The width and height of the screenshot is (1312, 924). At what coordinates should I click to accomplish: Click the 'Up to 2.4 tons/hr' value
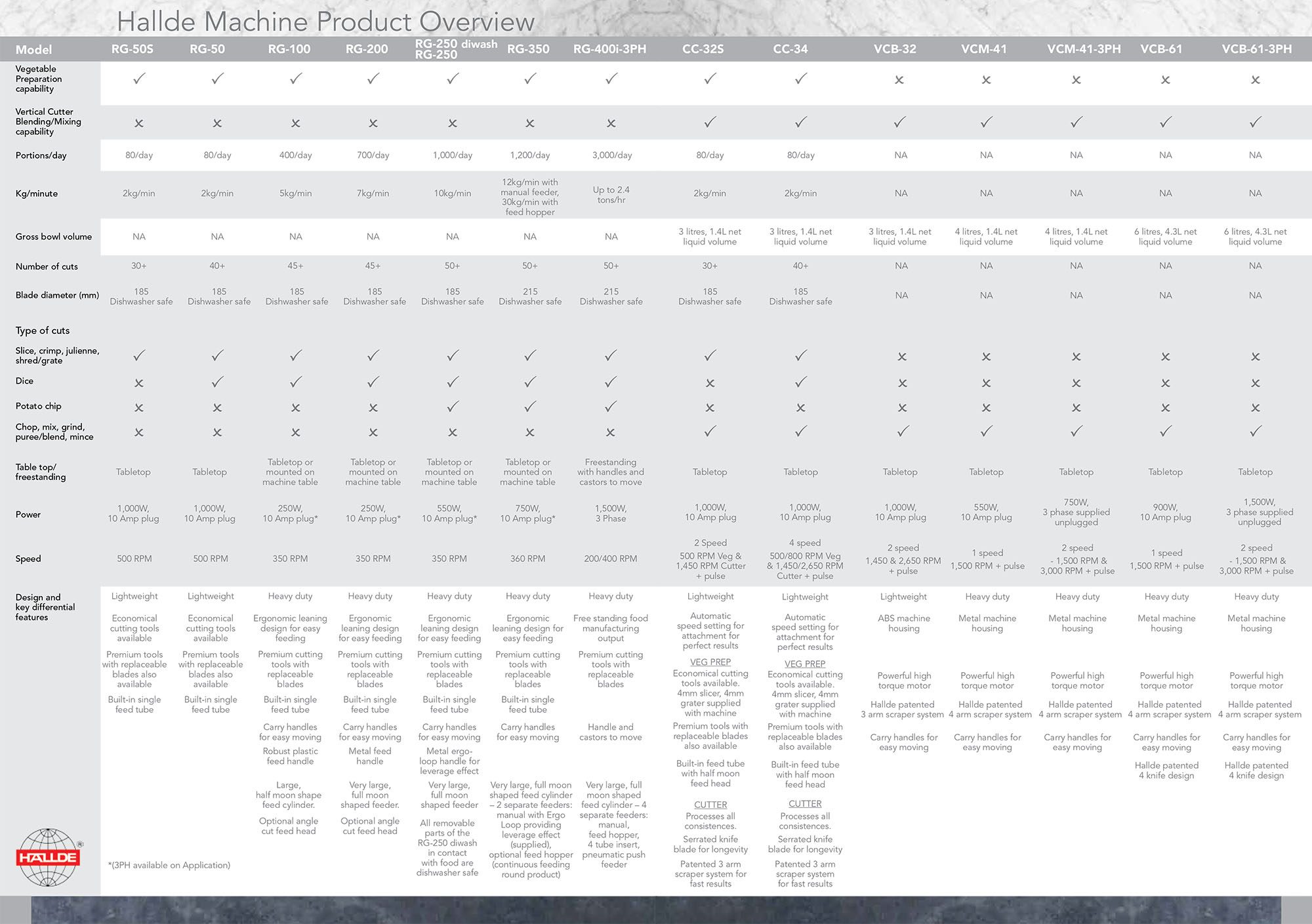point(611,195)
